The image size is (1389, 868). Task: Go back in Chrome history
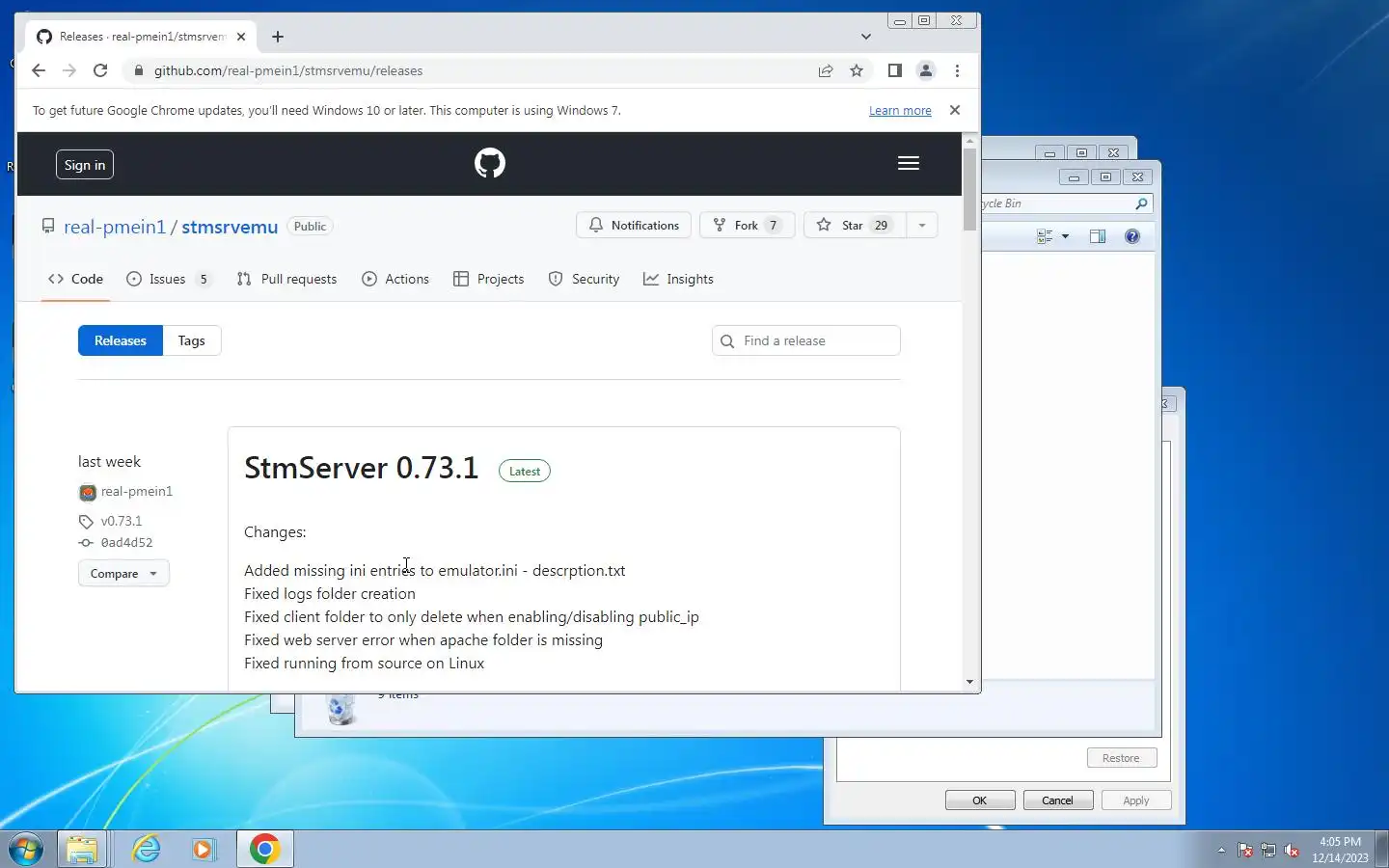[x=39, y=70]
